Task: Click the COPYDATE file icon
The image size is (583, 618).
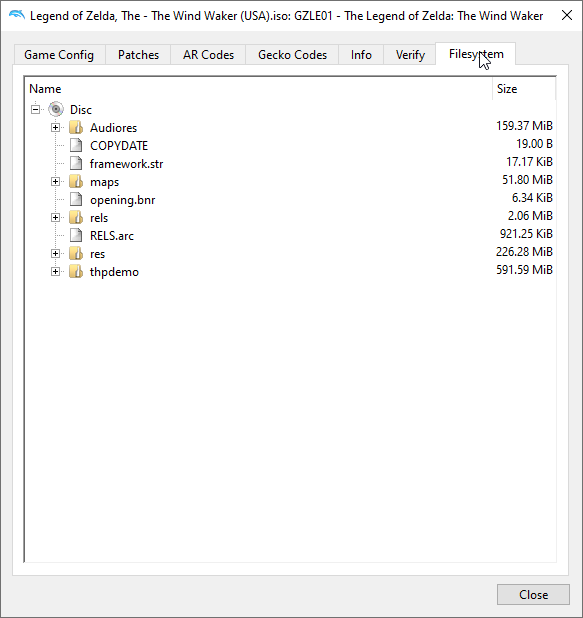Action: coord(76,145)
